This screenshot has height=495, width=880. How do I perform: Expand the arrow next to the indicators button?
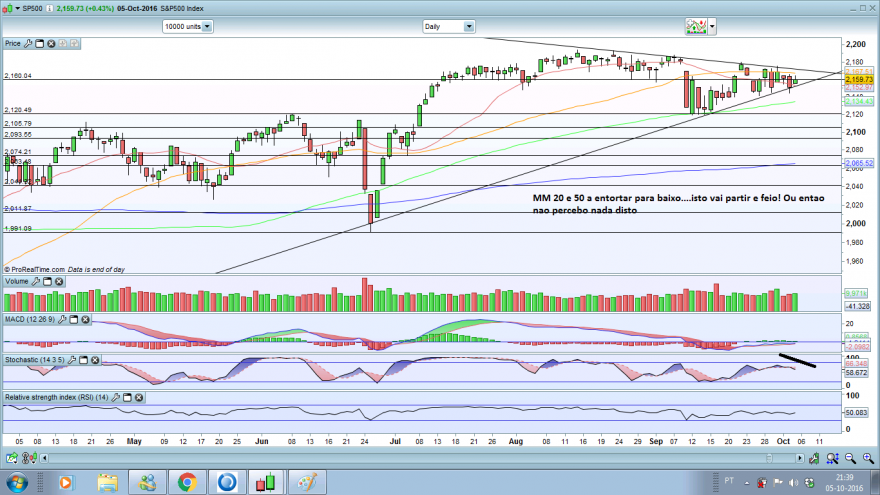(x=712, y=26)
